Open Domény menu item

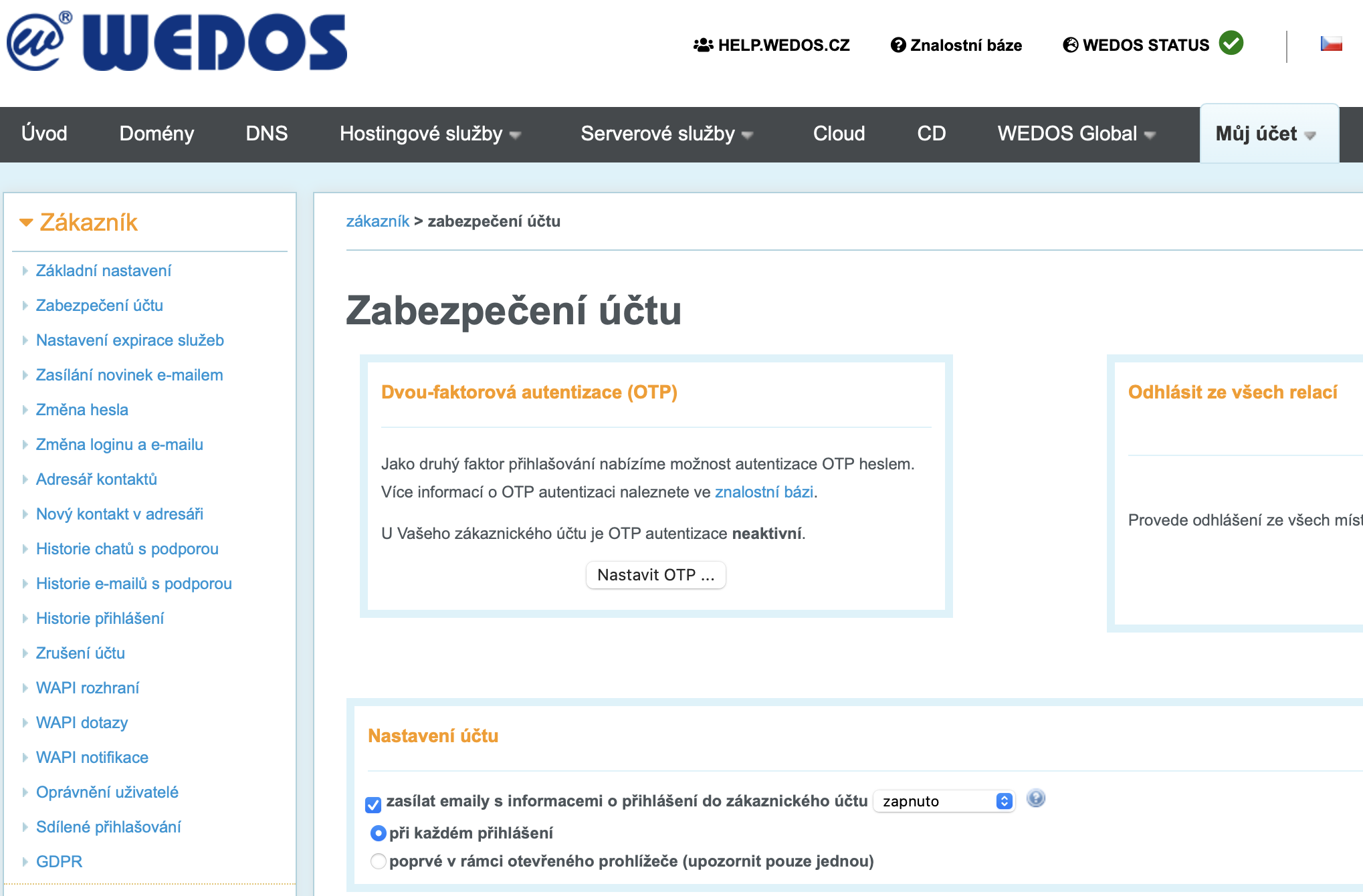(x=156, y=134)
